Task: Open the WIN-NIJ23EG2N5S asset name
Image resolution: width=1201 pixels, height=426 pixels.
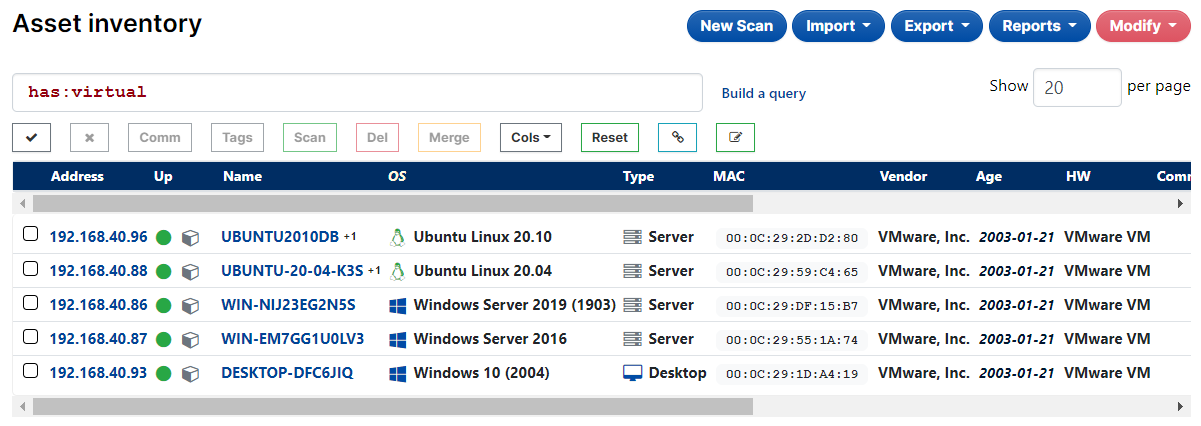Action: 288,305
